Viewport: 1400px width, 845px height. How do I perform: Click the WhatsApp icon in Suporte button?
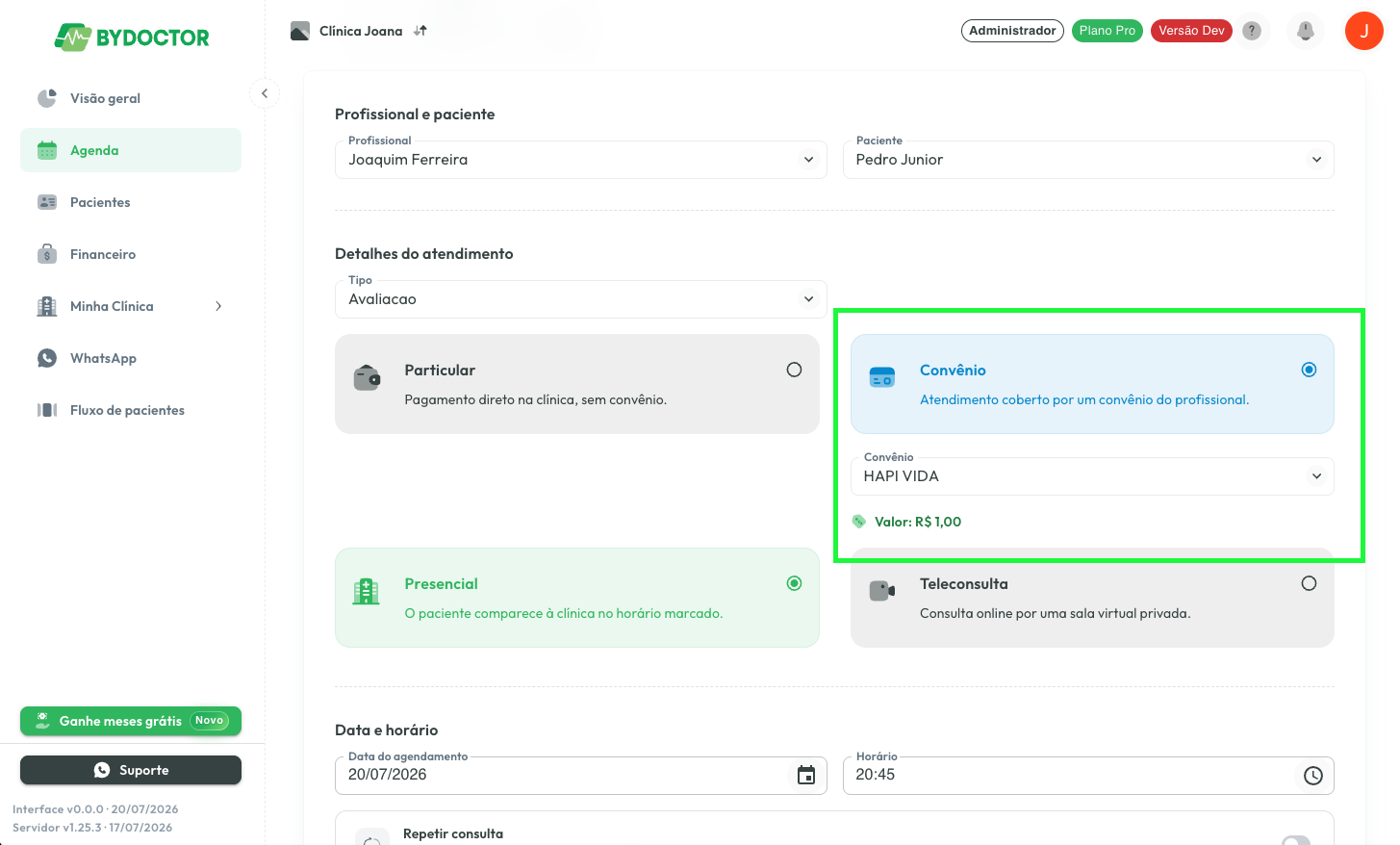102,770
